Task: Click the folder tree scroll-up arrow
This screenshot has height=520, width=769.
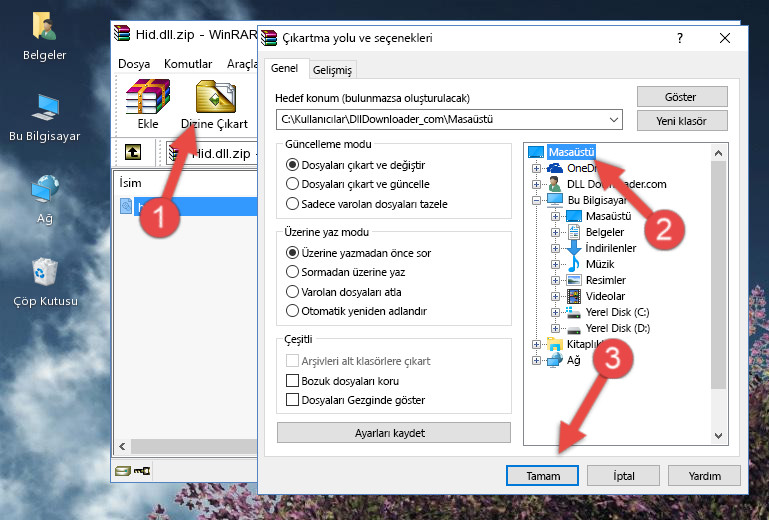Action: pos(718,153)
